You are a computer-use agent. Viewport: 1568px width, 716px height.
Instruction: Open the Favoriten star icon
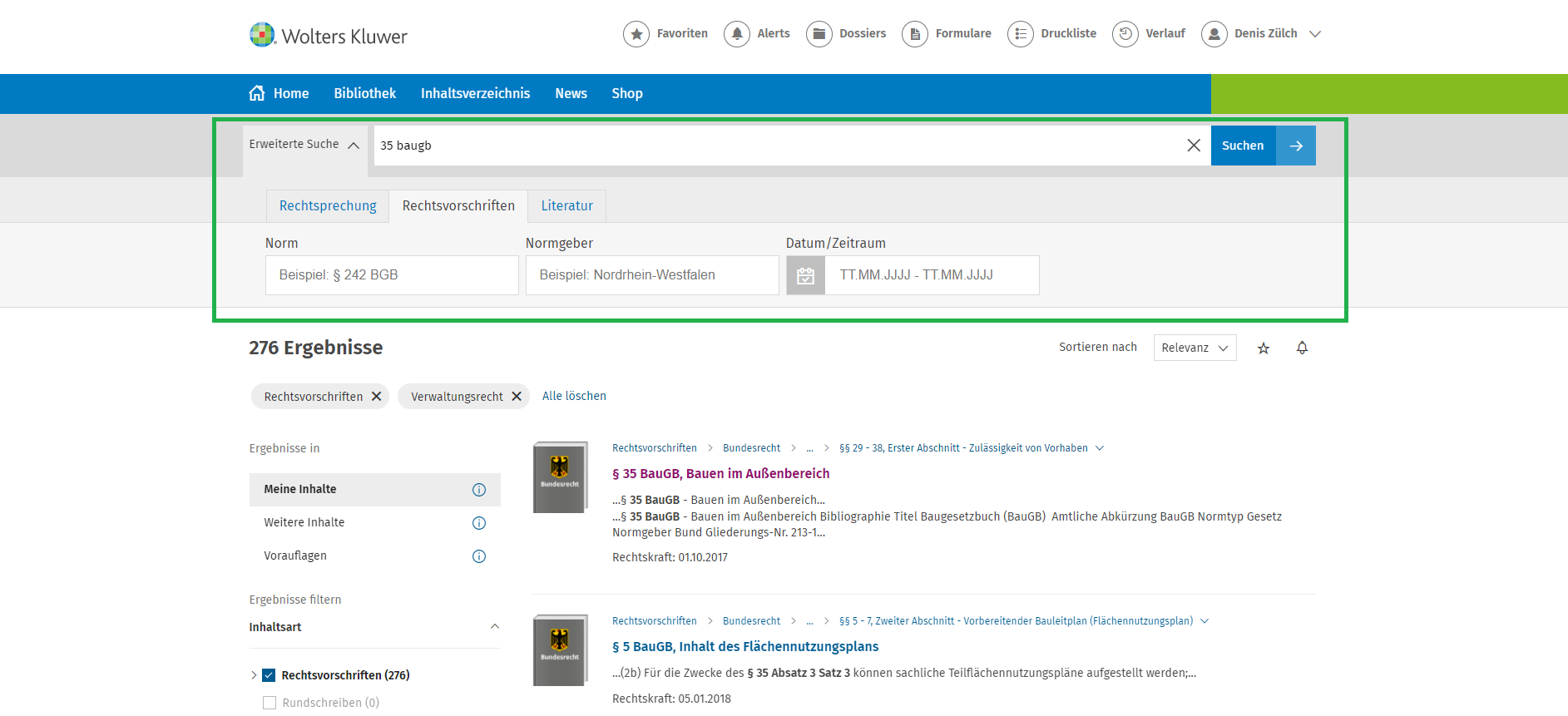click(x=636, y=34)
